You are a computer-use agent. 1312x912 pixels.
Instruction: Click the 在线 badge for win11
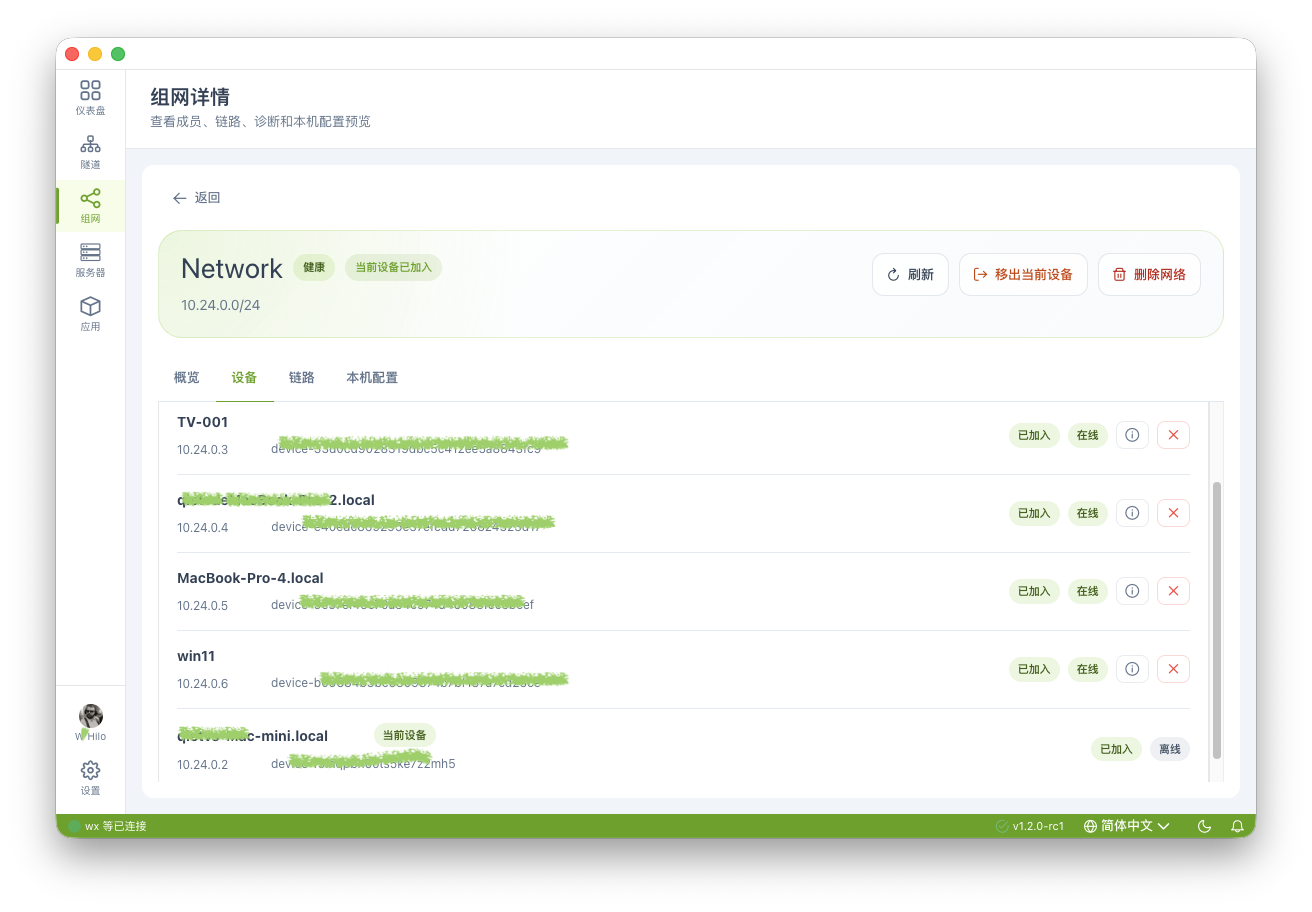point(1088,669)
